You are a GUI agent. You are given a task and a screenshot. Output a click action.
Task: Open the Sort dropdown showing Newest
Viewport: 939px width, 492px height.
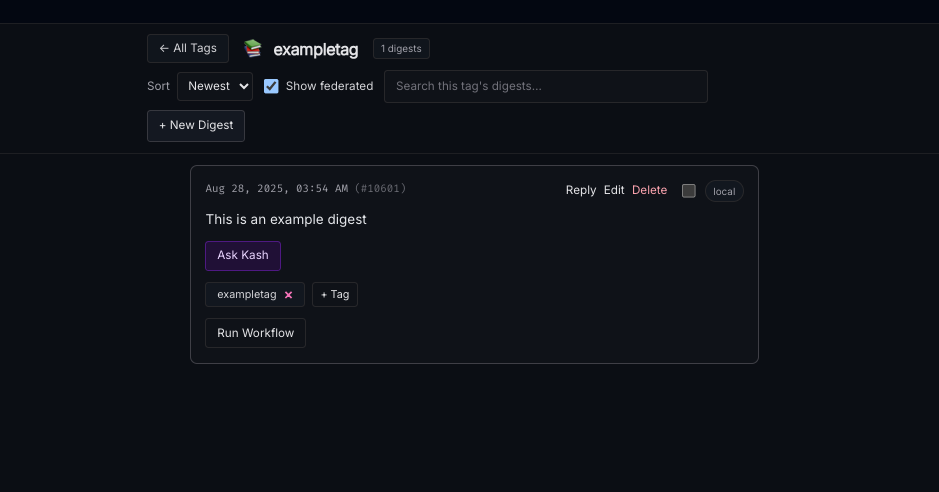pyautogui.click(x=215, y=86)
